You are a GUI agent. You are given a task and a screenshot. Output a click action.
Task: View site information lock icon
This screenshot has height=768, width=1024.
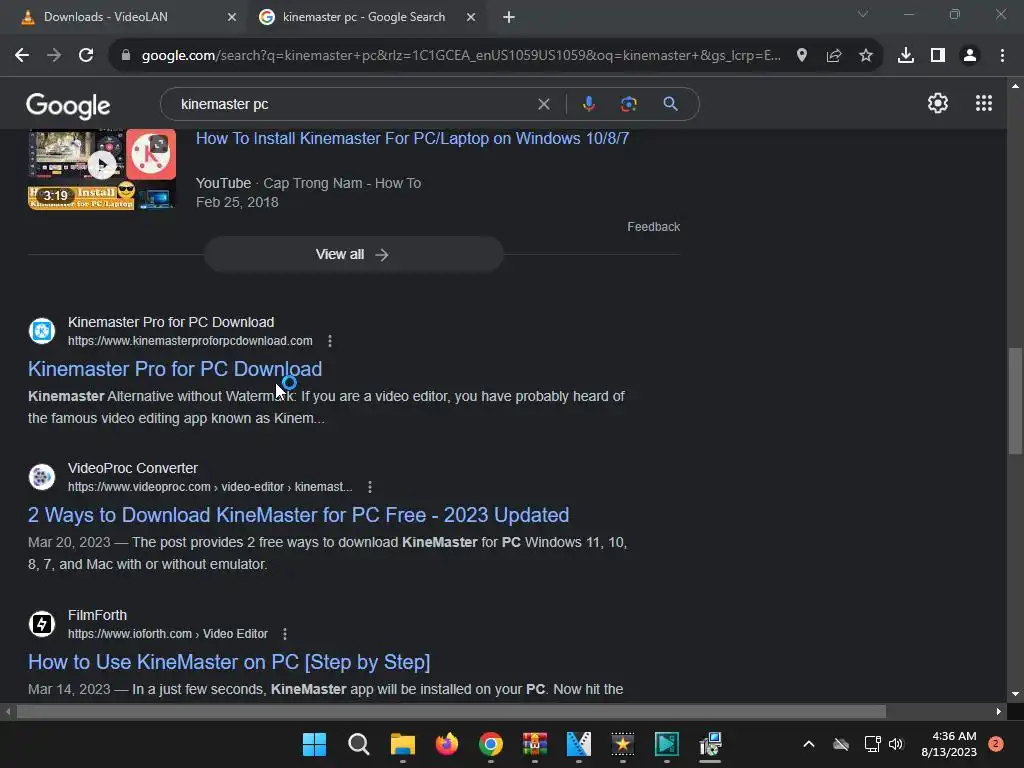(126, 56)
